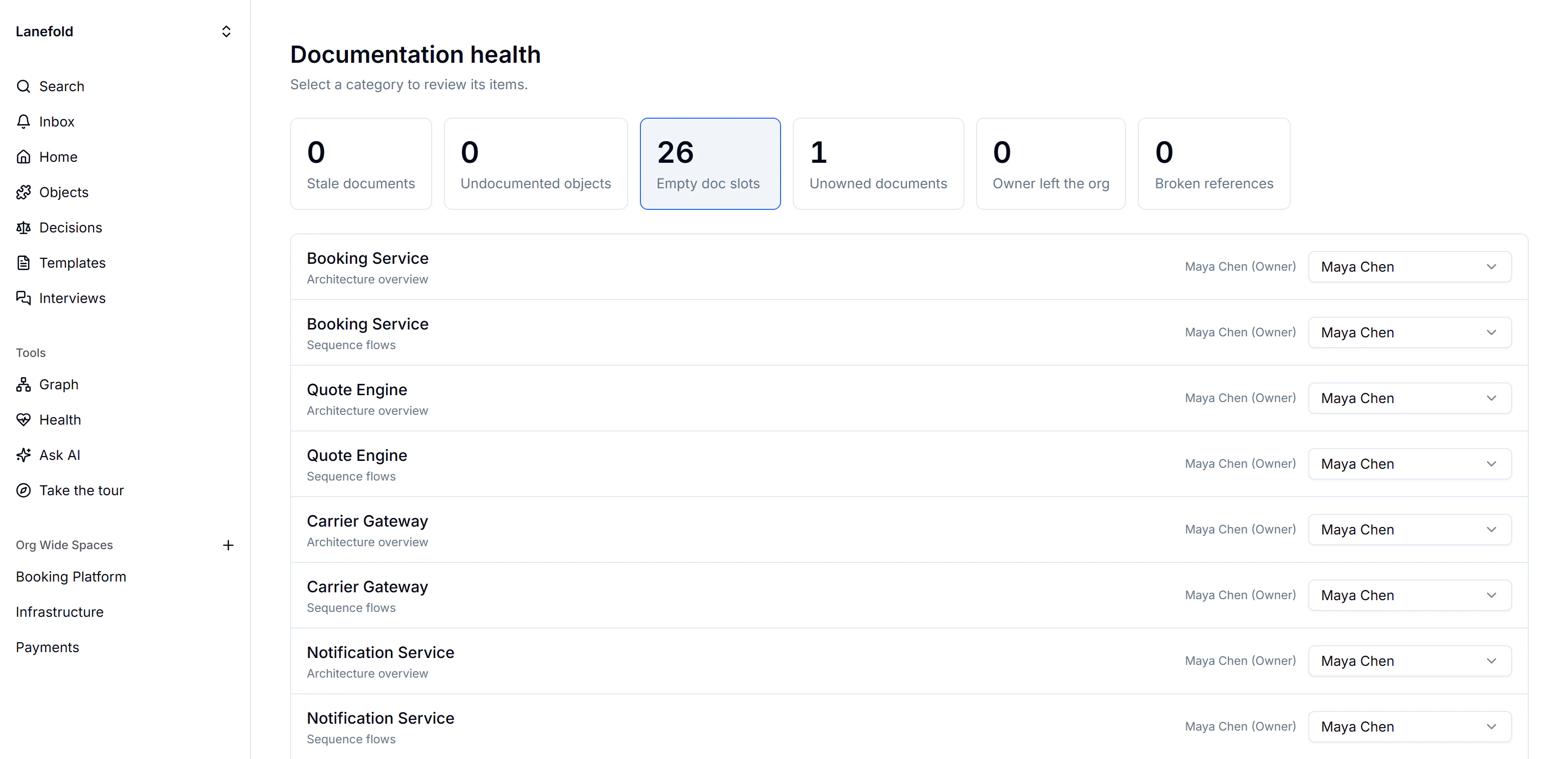Screen dimensions: 1568x759
Task: Open owner dropdown for Notification Service Architecture overview
Action: coord(1410,661)
